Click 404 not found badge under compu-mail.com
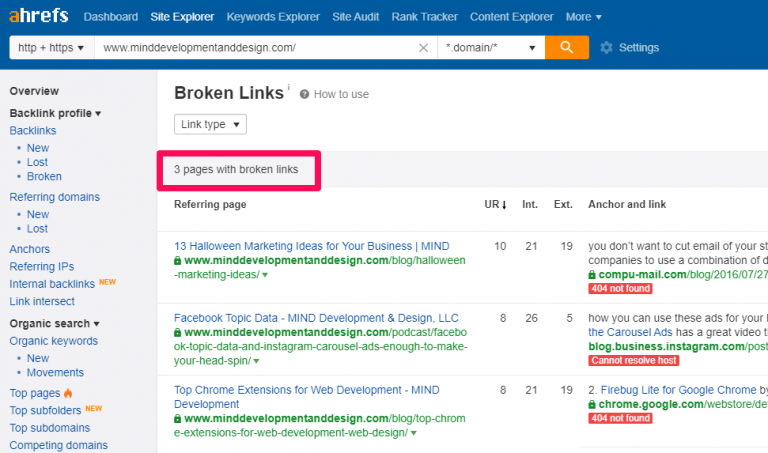768x453 pixels. 621,289
